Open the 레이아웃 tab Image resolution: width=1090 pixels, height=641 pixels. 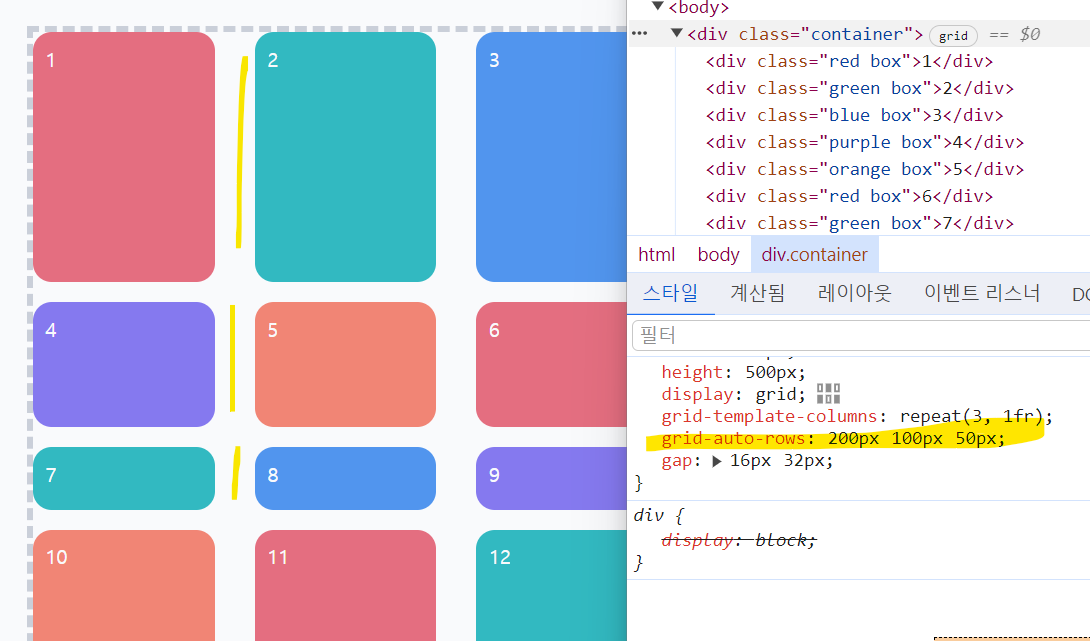(x=854, y=293)
